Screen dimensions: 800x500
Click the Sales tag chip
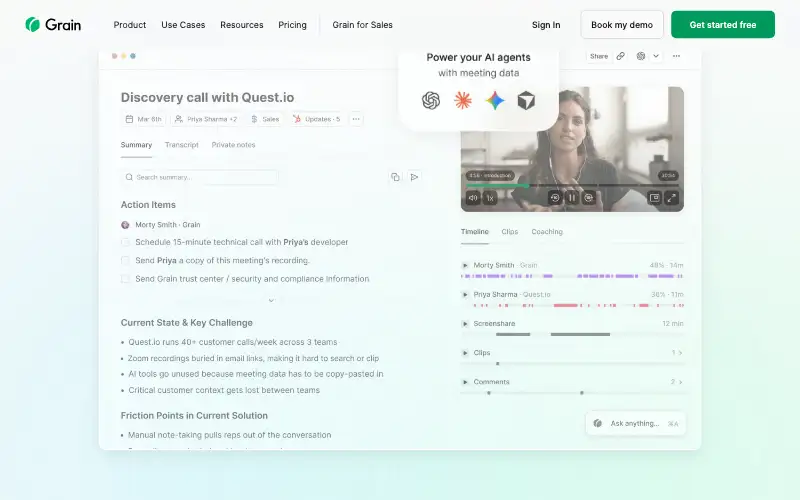tap(265, 119)
